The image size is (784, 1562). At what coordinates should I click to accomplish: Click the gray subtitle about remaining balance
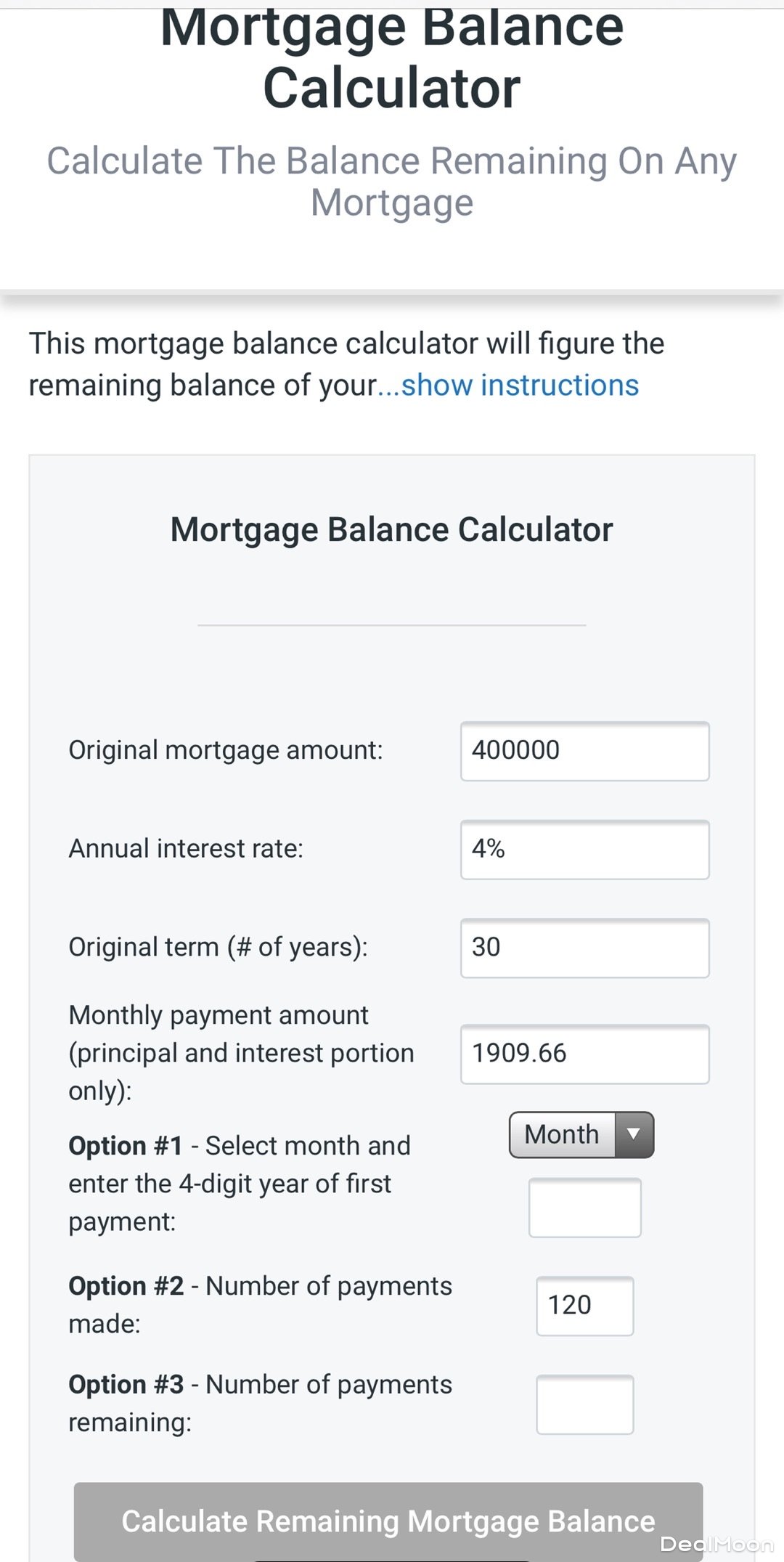pos(392,182)
